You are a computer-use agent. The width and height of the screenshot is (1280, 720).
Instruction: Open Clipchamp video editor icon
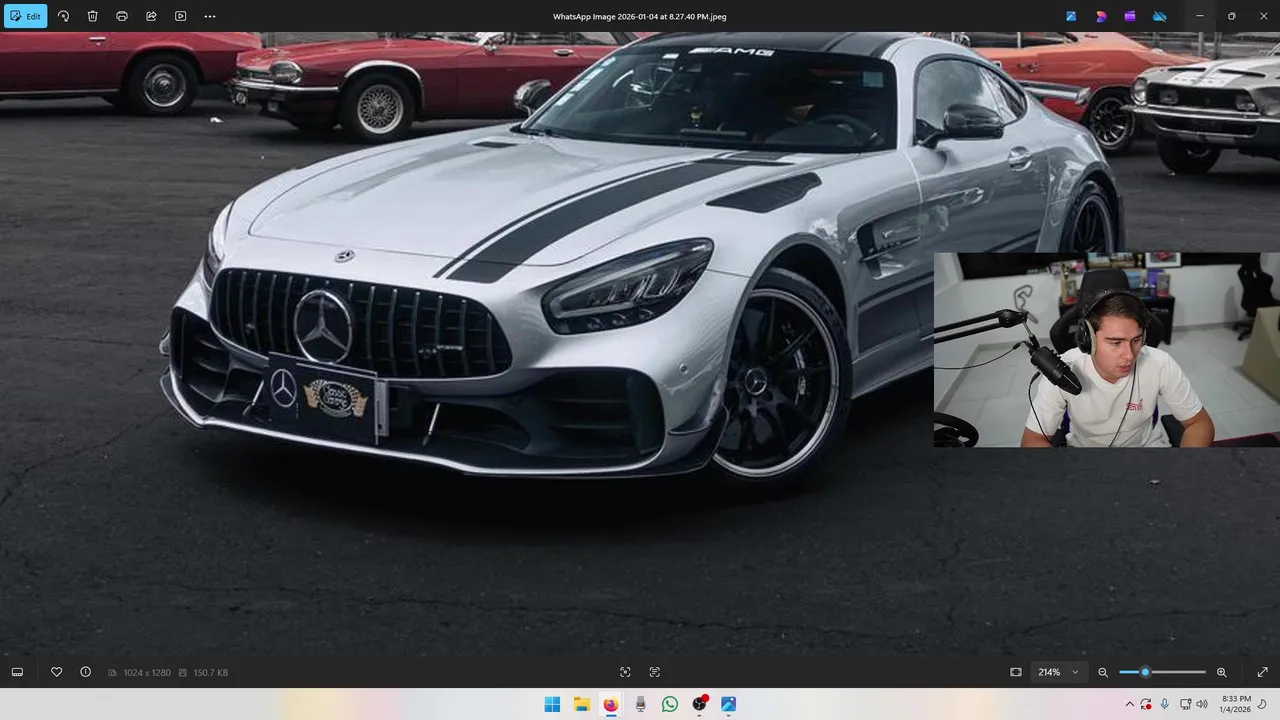pos(1130,16)
